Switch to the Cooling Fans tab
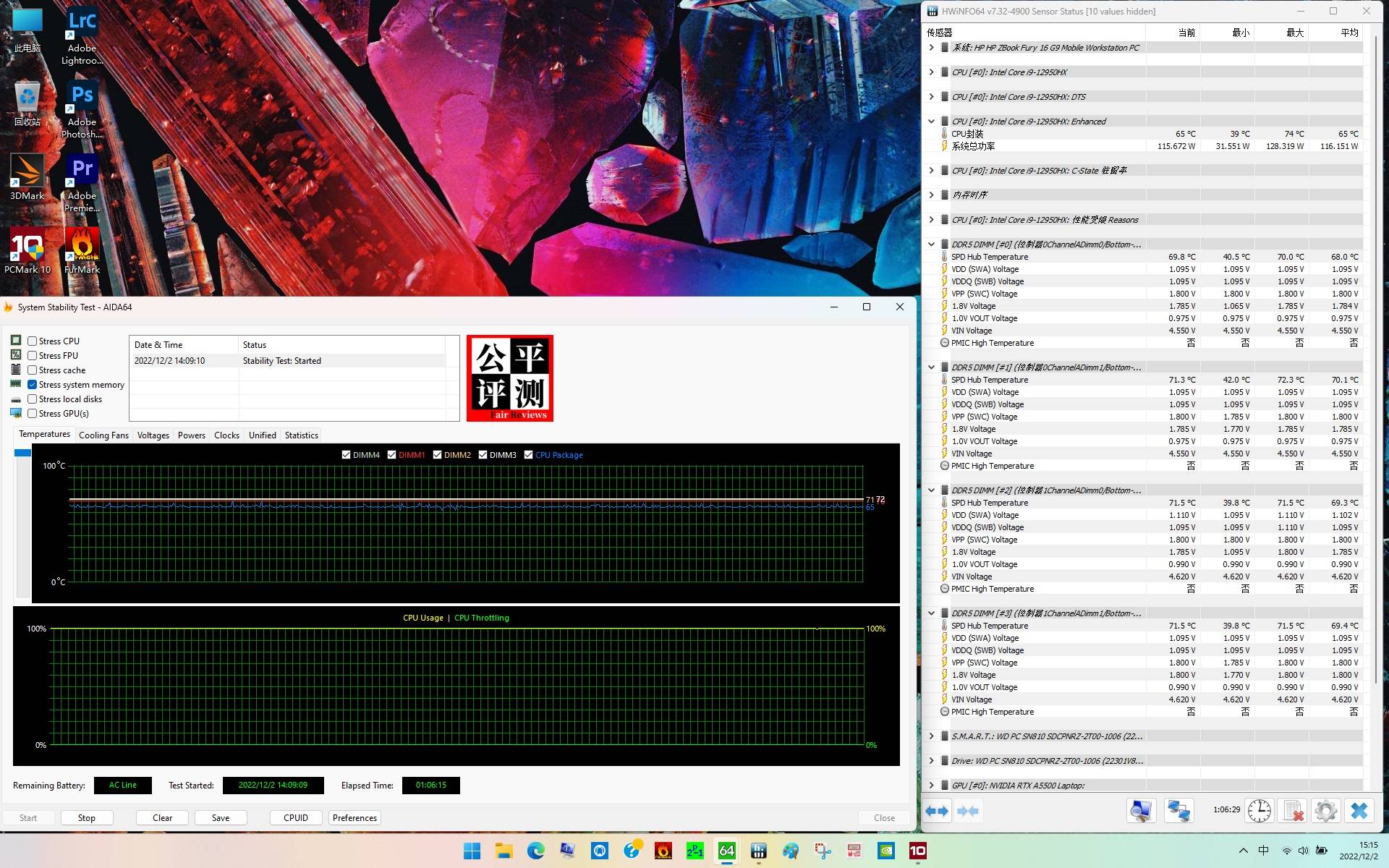Image resolution: width=1389 pixels, height=868 pixels. coord(103,435)
